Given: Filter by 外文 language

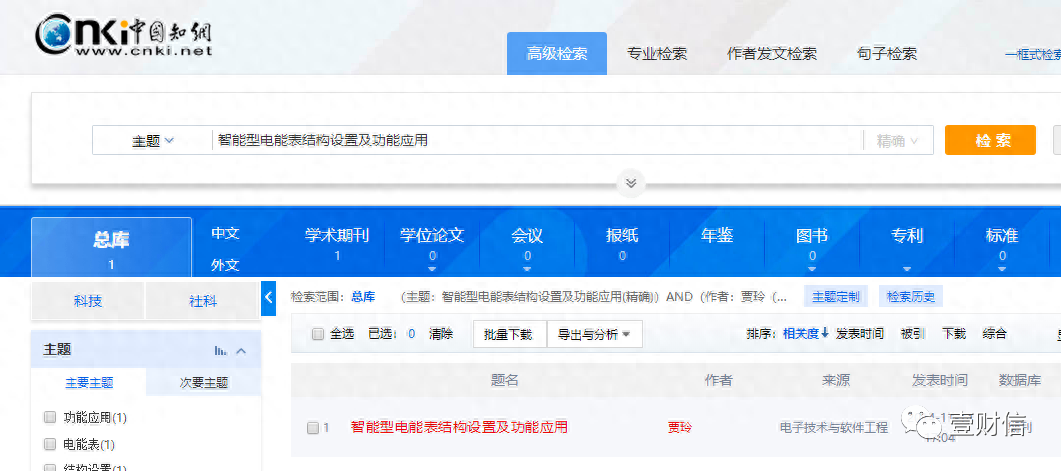Looking at the screenshot, I should coord(225,265).
